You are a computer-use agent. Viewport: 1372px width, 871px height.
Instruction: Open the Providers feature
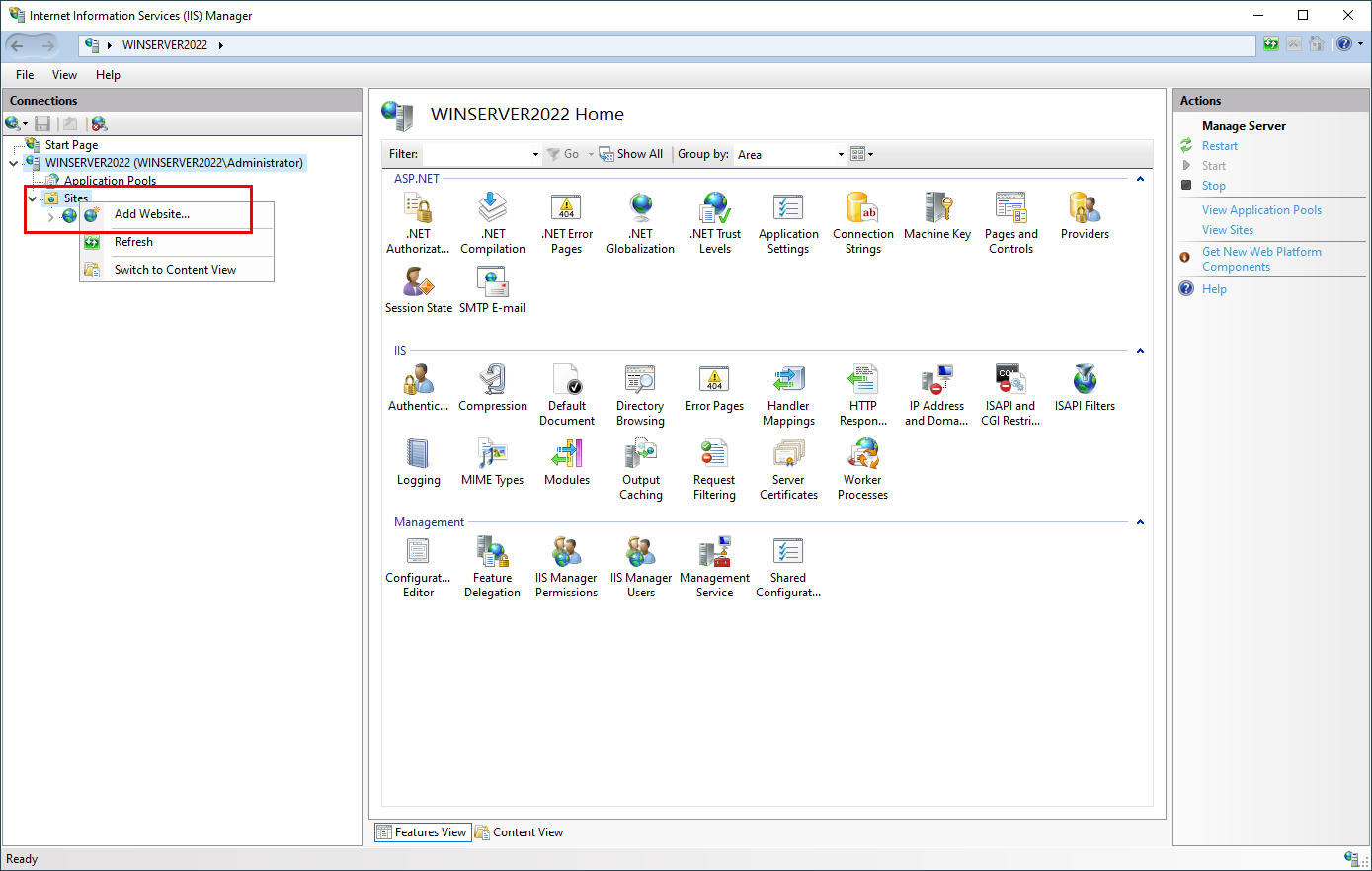(1085, 216)
